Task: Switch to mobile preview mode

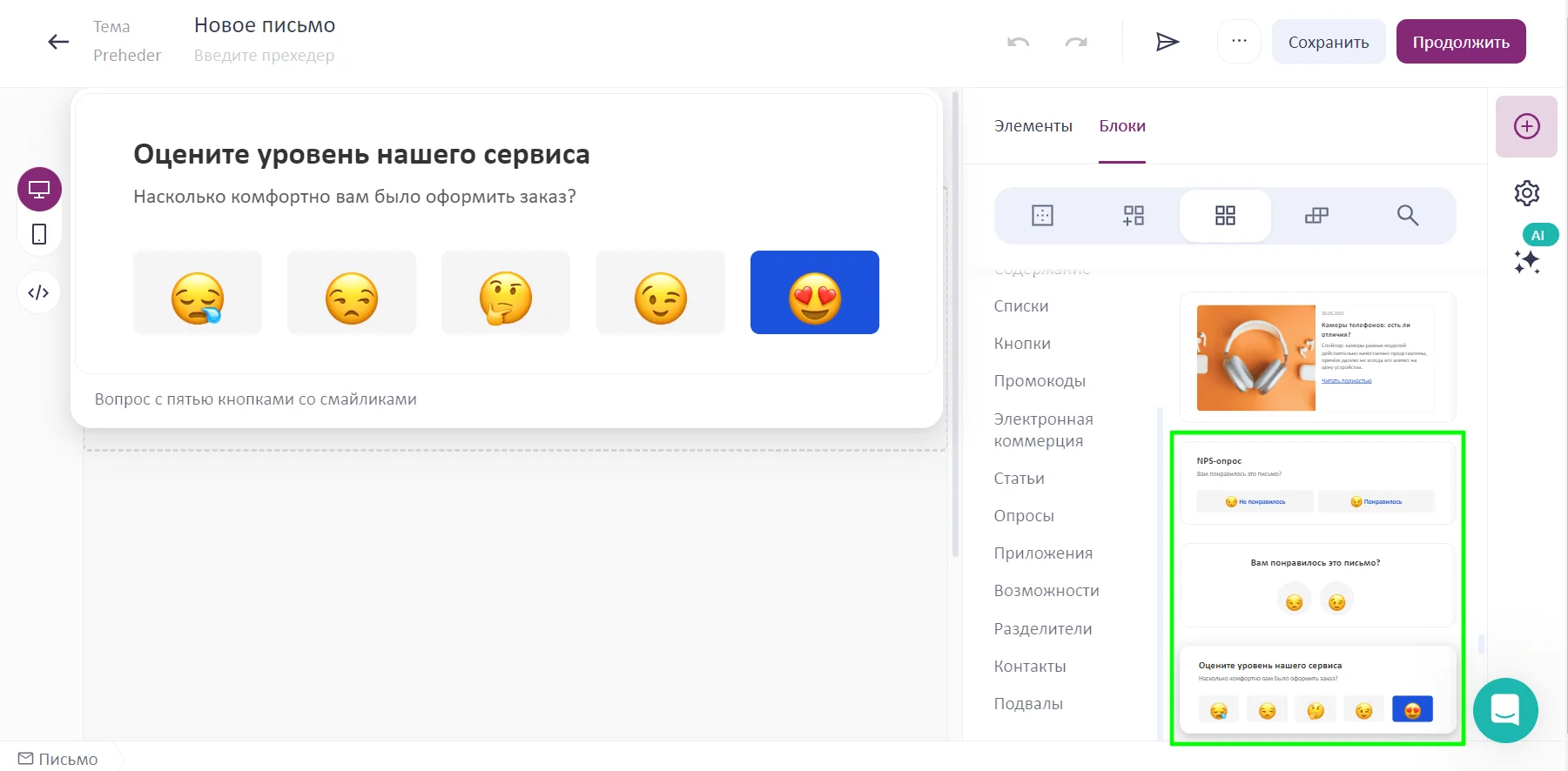Action: point(39,234)
